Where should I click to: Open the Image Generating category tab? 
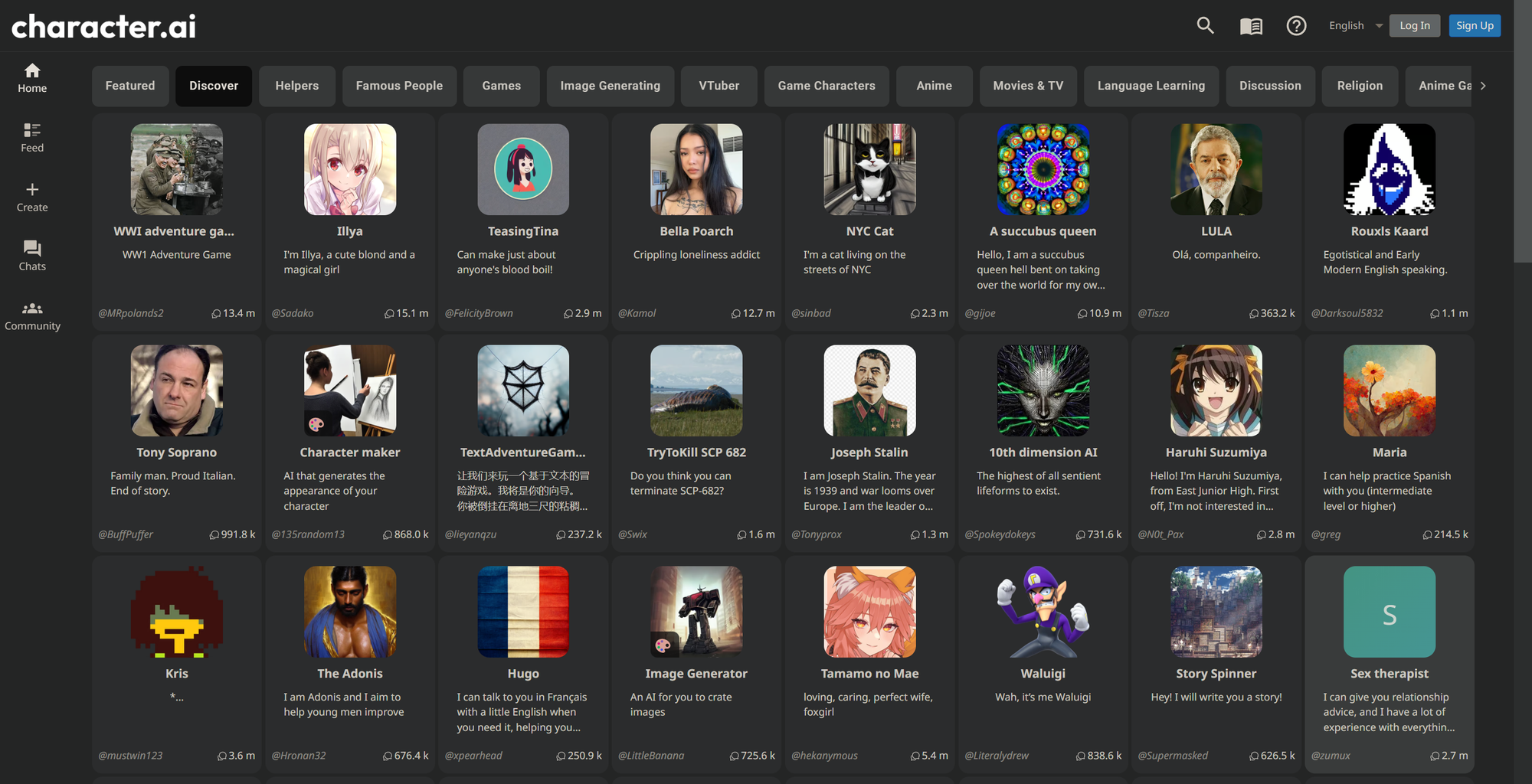[x=610, y=86]
